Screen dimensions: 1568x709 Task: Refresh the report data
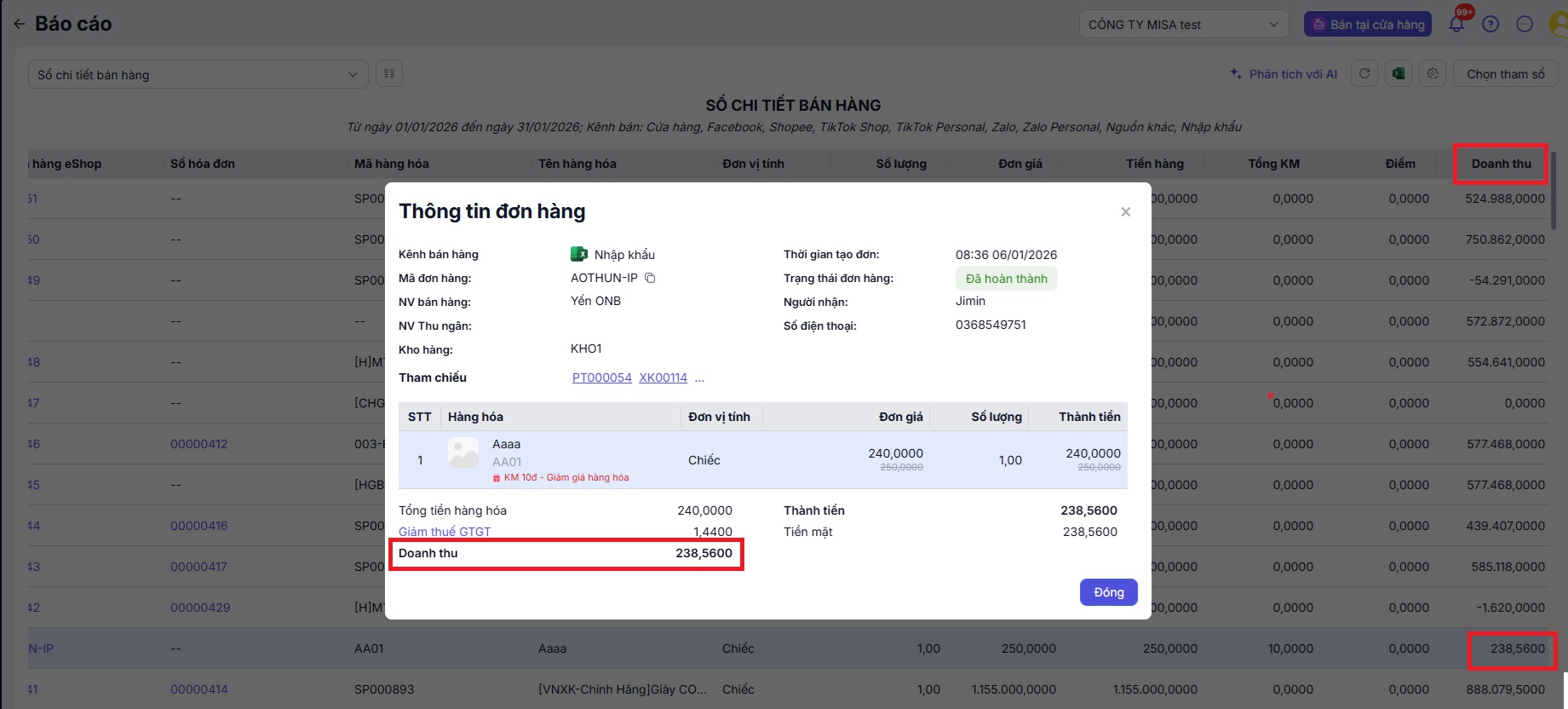(1364, 74)
